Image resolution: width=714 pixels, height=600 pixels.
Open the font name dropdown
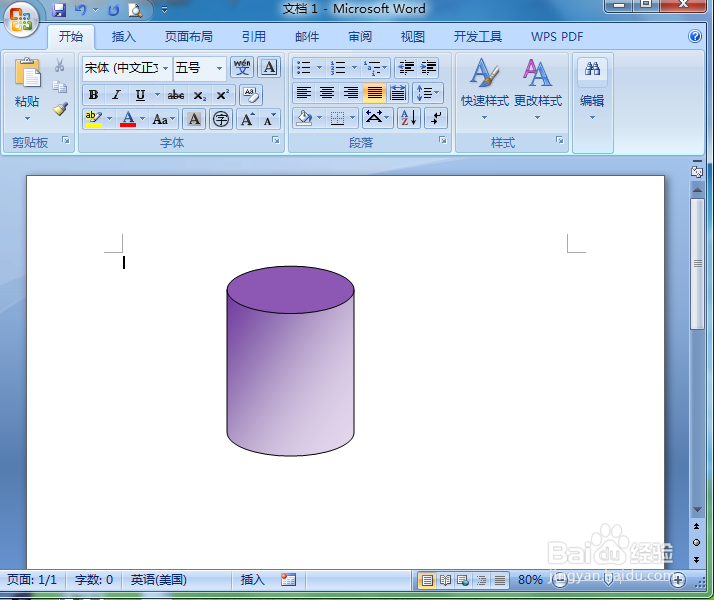166,68
